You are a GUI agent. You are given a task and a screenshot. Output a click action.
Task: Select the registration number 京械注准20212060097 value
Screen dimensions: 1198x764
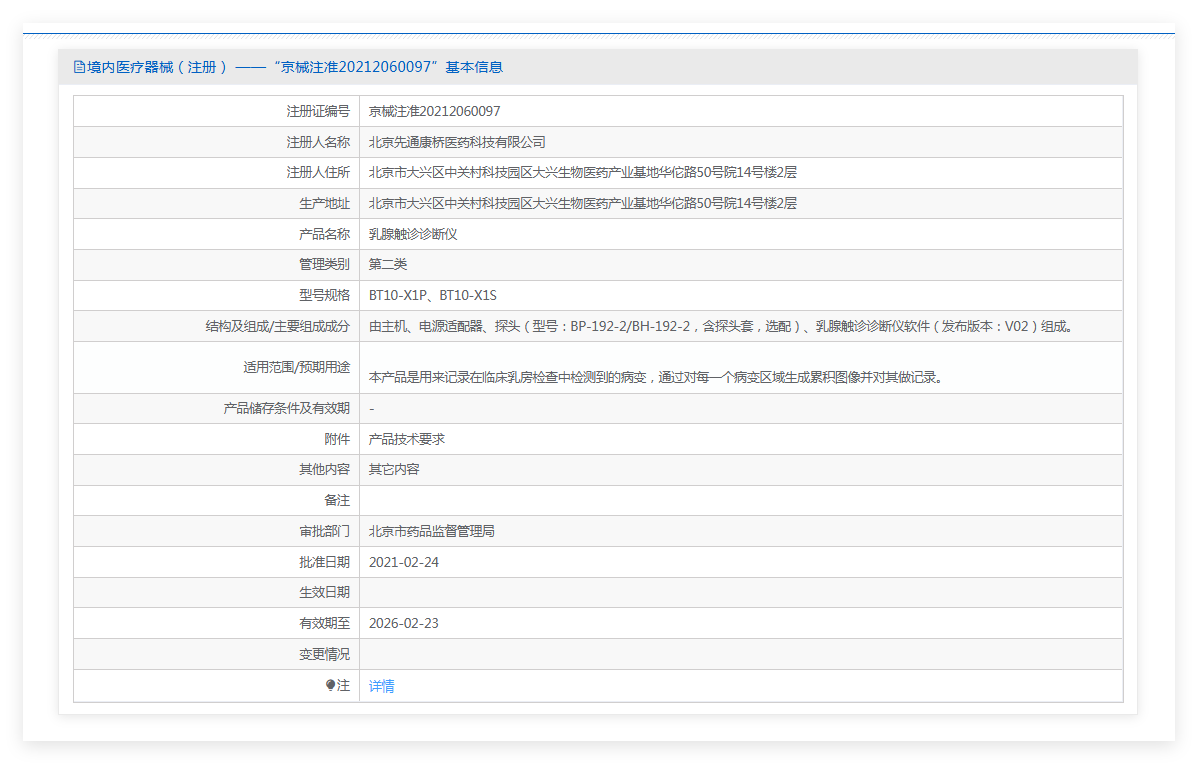tap(435, 112)
